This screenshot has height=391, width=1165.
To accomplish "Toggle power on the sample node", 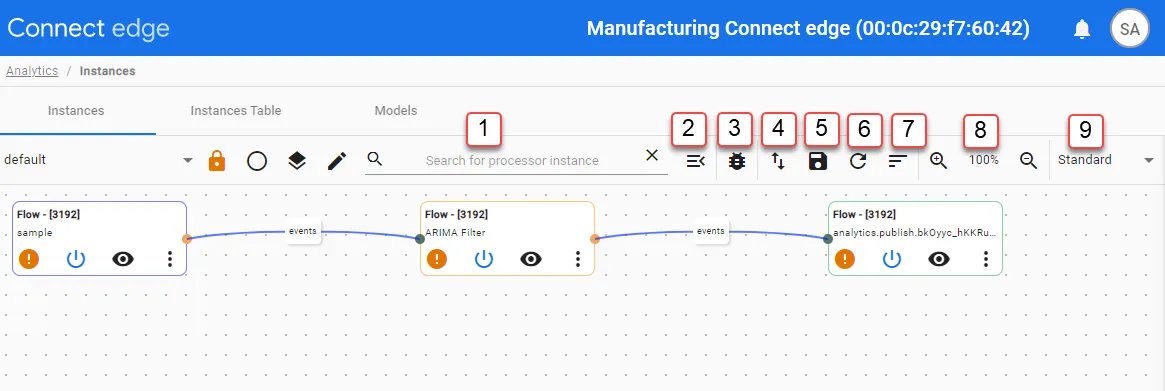I will pyautogui.click(x=77, y=259).
